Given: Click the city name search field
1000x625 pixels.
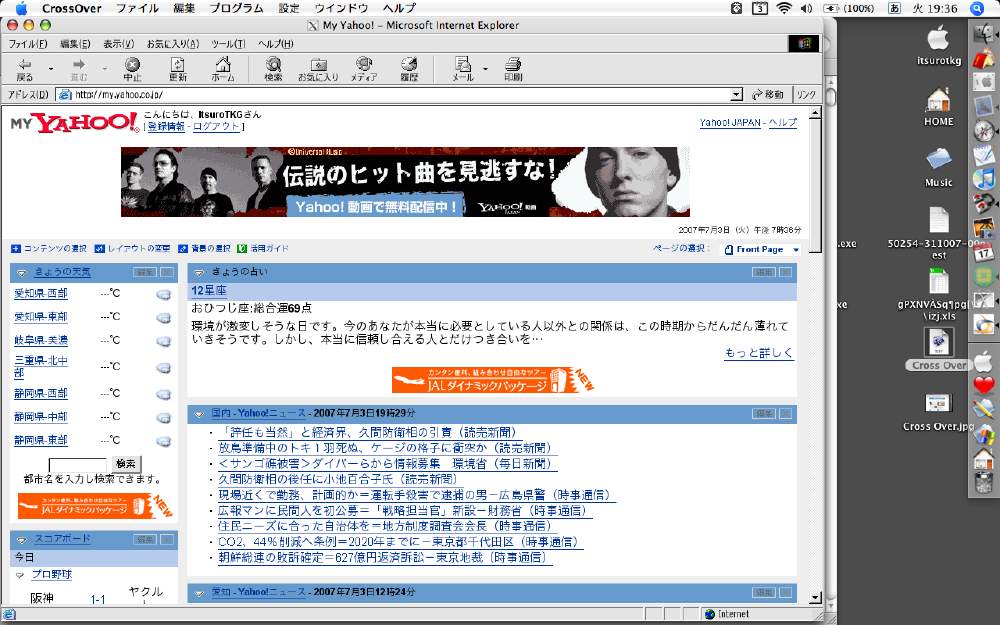Looking at the screenshot, I should click(78, 464).
